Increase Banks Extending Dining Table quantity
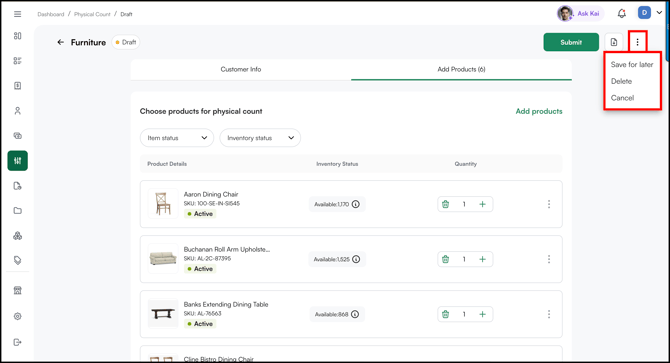 click(482, 314)
